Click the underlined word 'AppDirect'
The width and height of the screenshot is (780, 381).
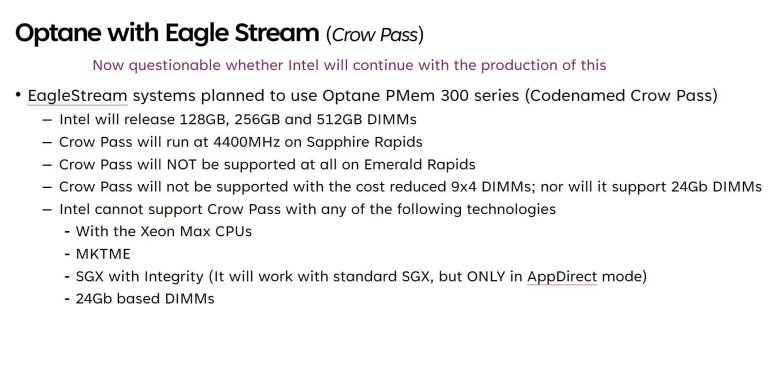pos(562,277)
